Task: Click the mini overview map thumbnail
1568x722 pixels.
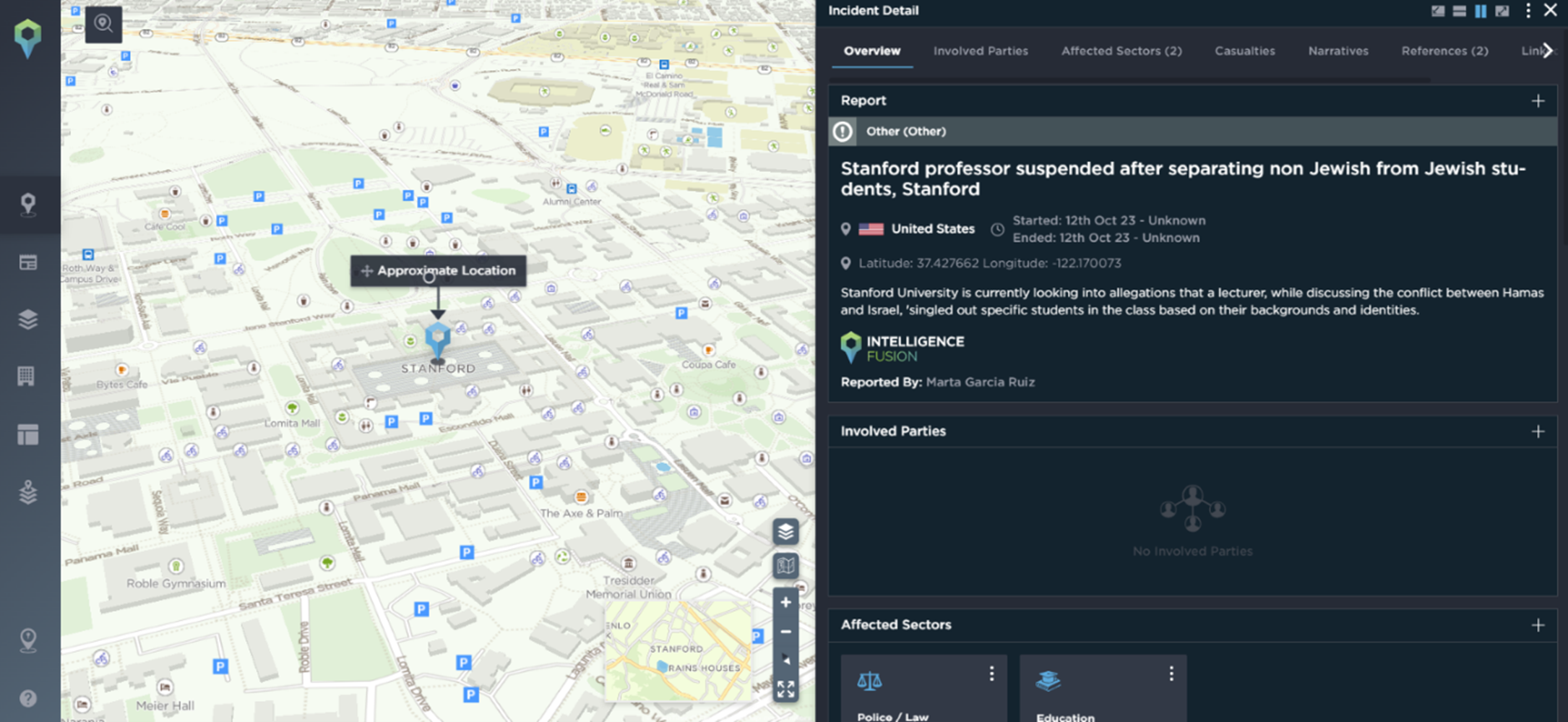Action: [677, 651]
